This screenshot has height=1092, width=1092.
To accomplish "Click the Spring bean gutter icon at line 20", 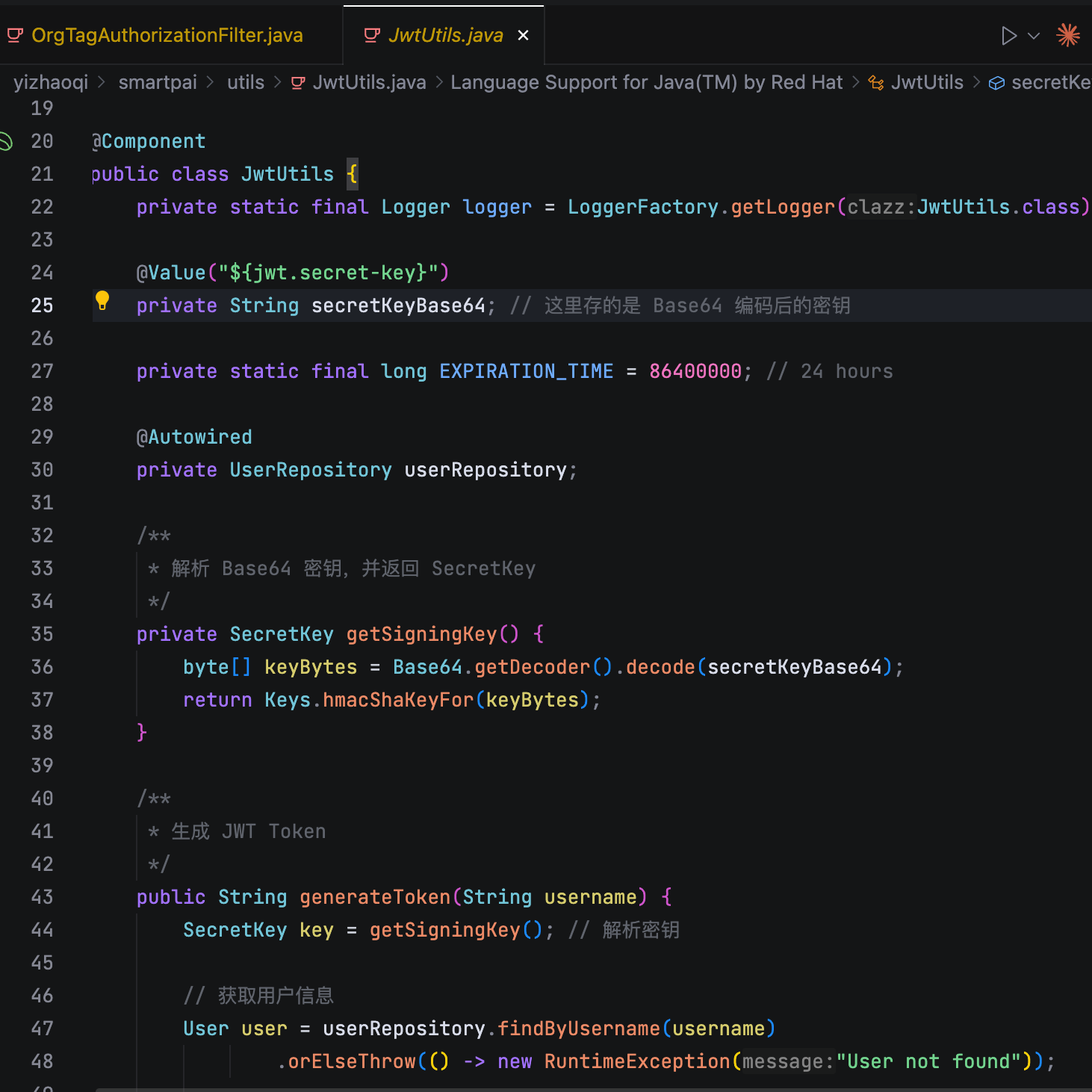I will click(6, 141).
